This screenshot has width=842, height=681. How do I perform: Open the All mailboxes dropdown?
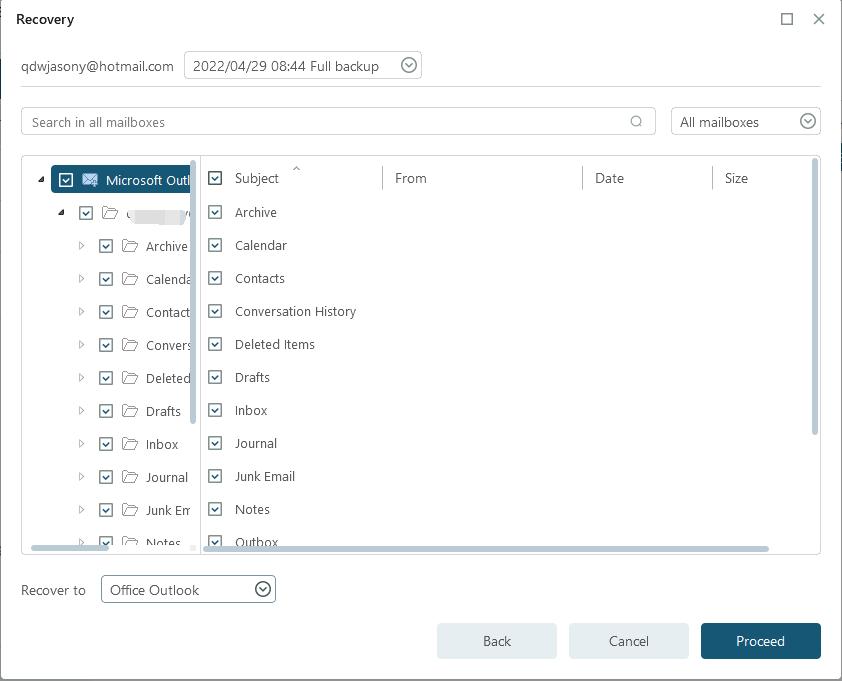coord(808,122)
